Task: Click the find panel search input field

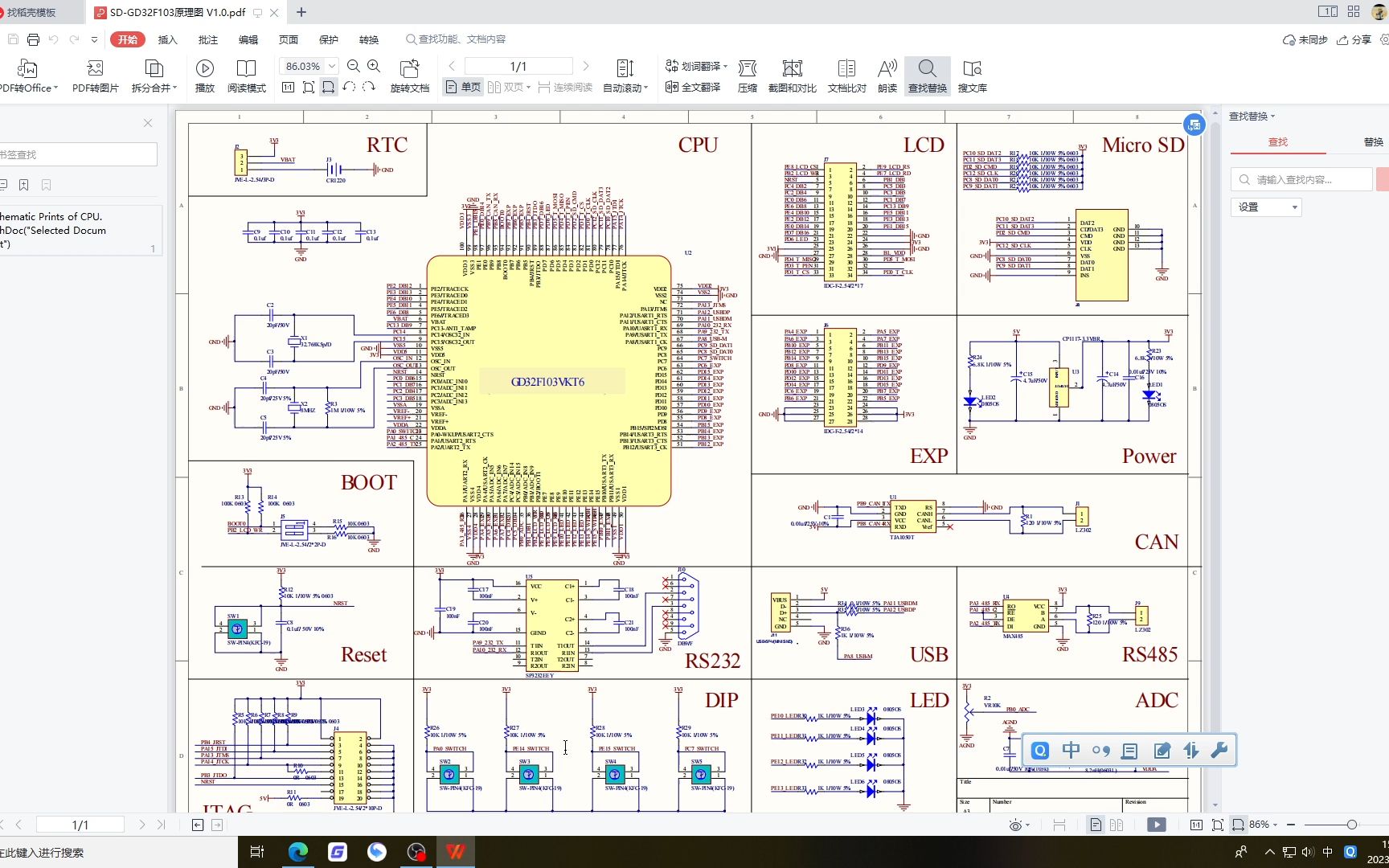Action: coord(1301,179)
